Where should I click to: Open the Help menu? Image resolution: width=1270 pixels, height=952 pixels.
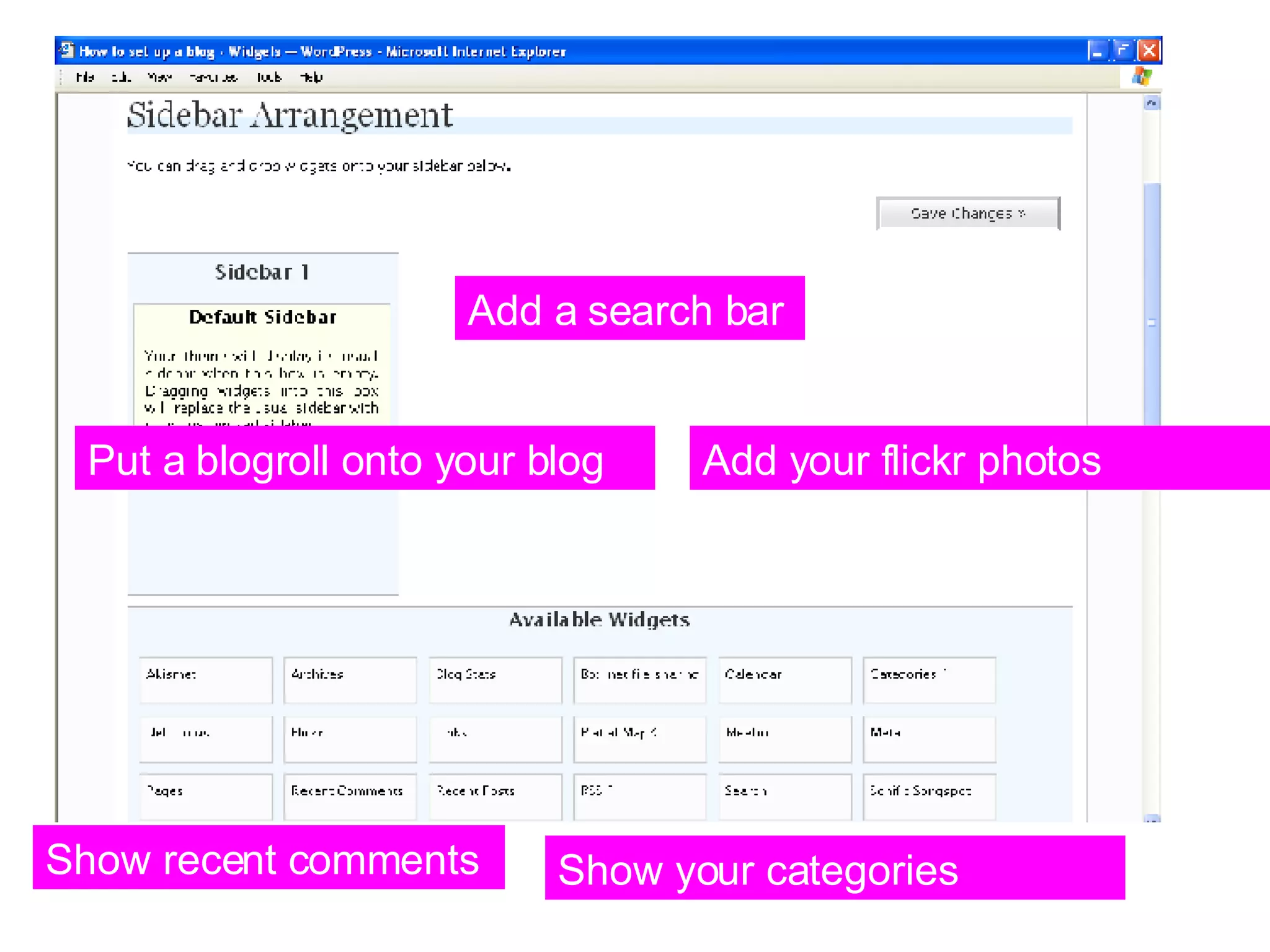point(311,77)
